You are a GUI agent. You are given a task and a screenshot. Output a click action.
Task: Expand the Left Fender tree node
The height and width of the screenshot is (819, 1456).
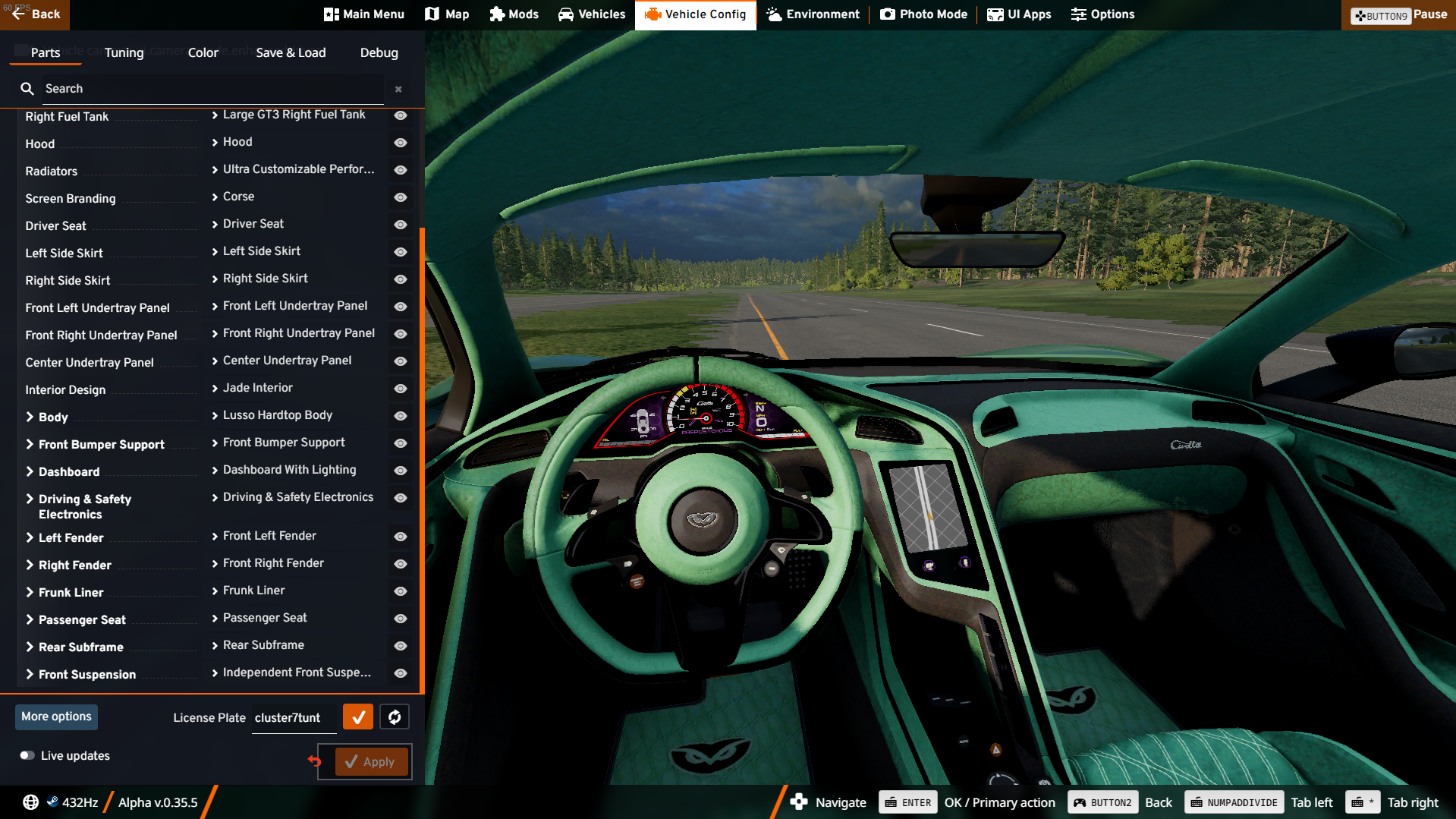(x=30, y=537)
